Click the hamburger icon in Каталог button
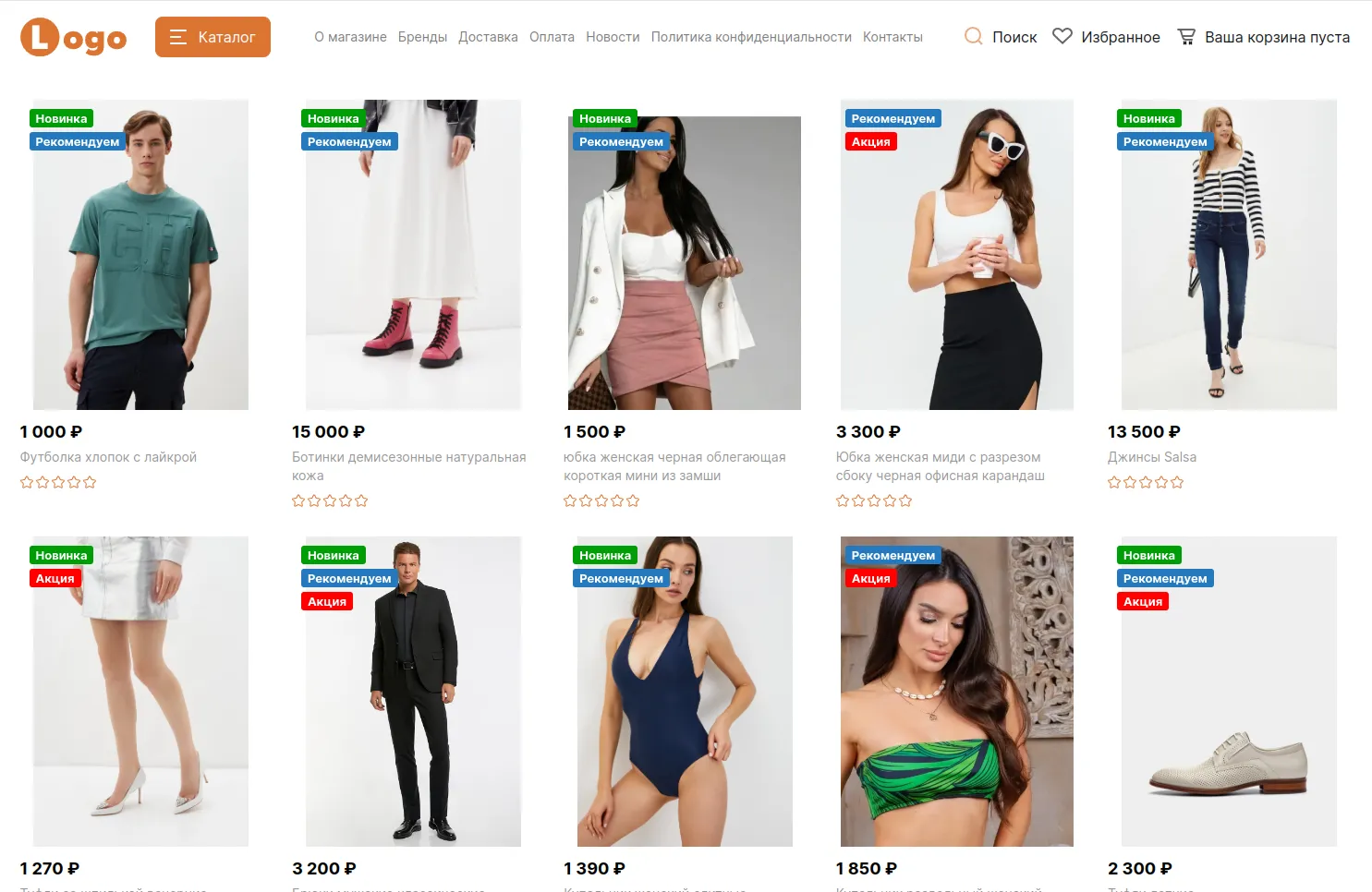 coord(178,37)
